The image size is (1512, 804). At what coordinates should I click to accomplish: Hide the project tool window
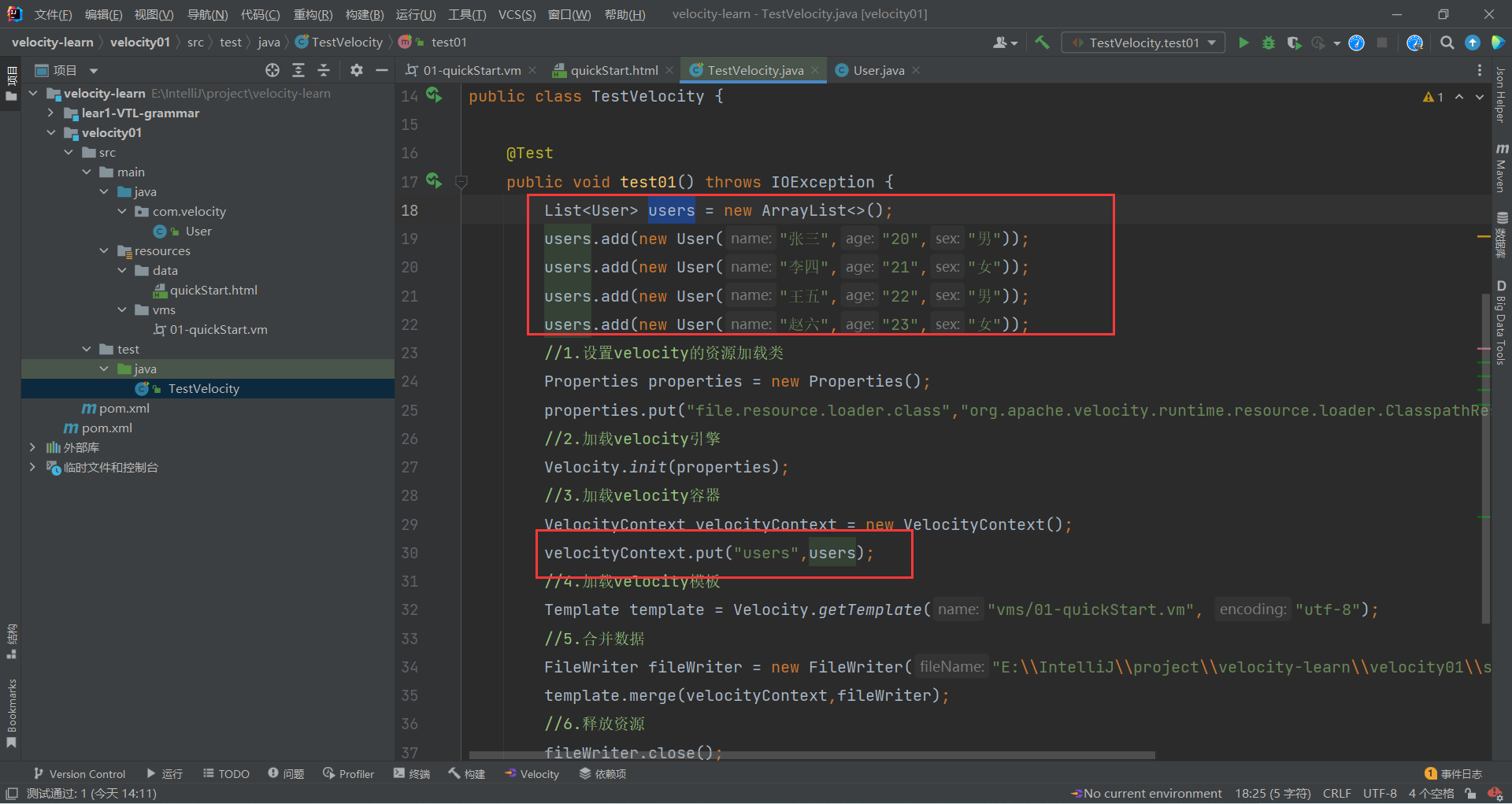click(382, 70)
